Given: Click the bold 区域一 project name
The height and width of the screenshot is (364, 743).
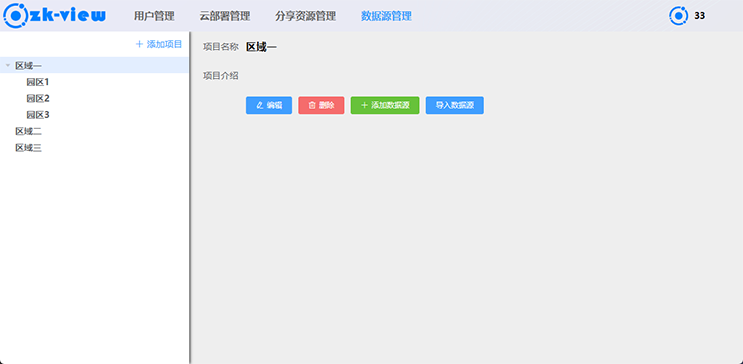Looking at the screenshot, I should click(261, 46).
